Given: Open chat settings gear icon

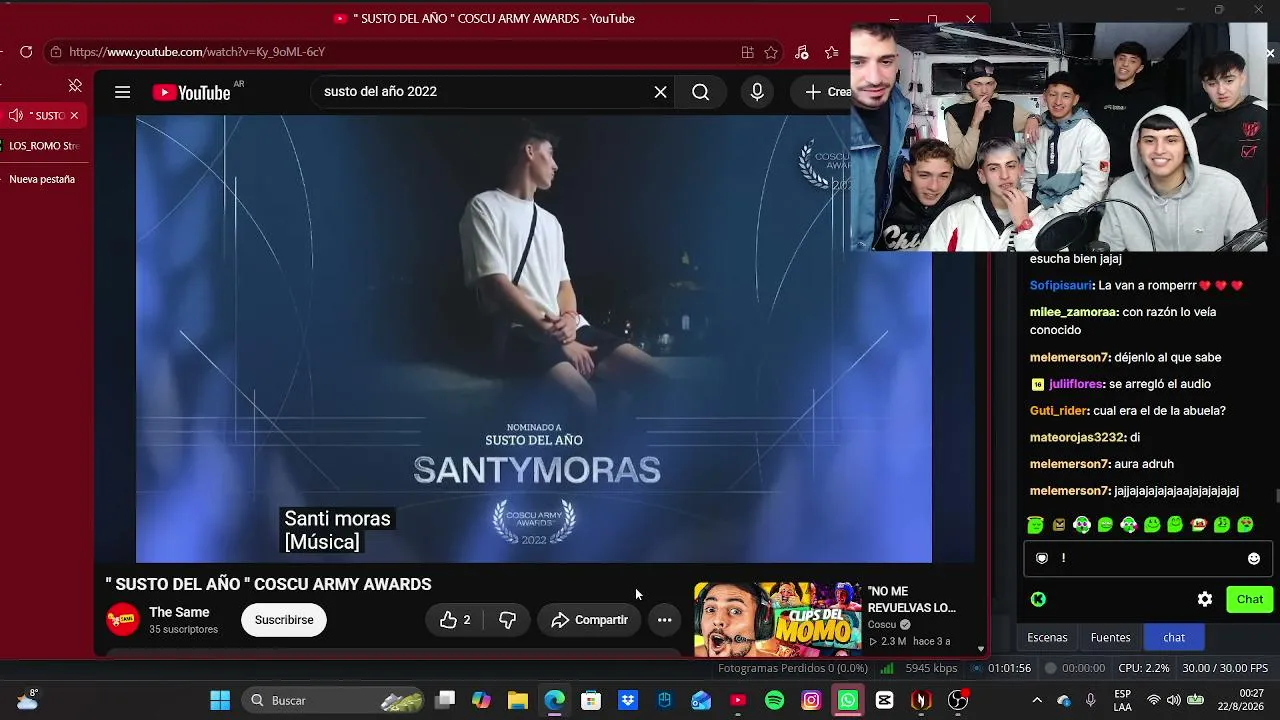Looking at the screenshot, I should point(1205,599).
